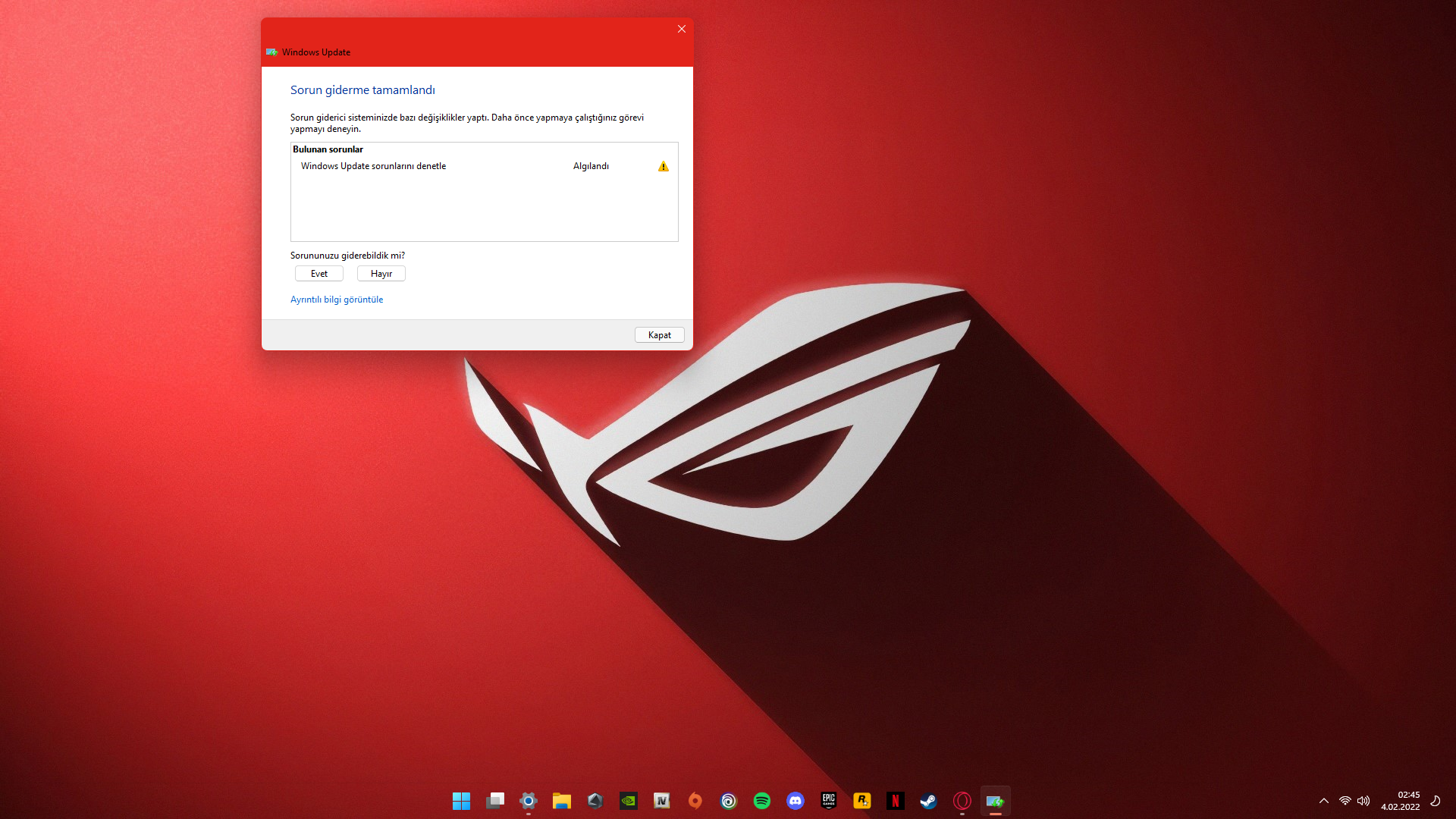The image size is (1456, 819).
Task: Click the yellow warning icon
Action: (664, 166)
